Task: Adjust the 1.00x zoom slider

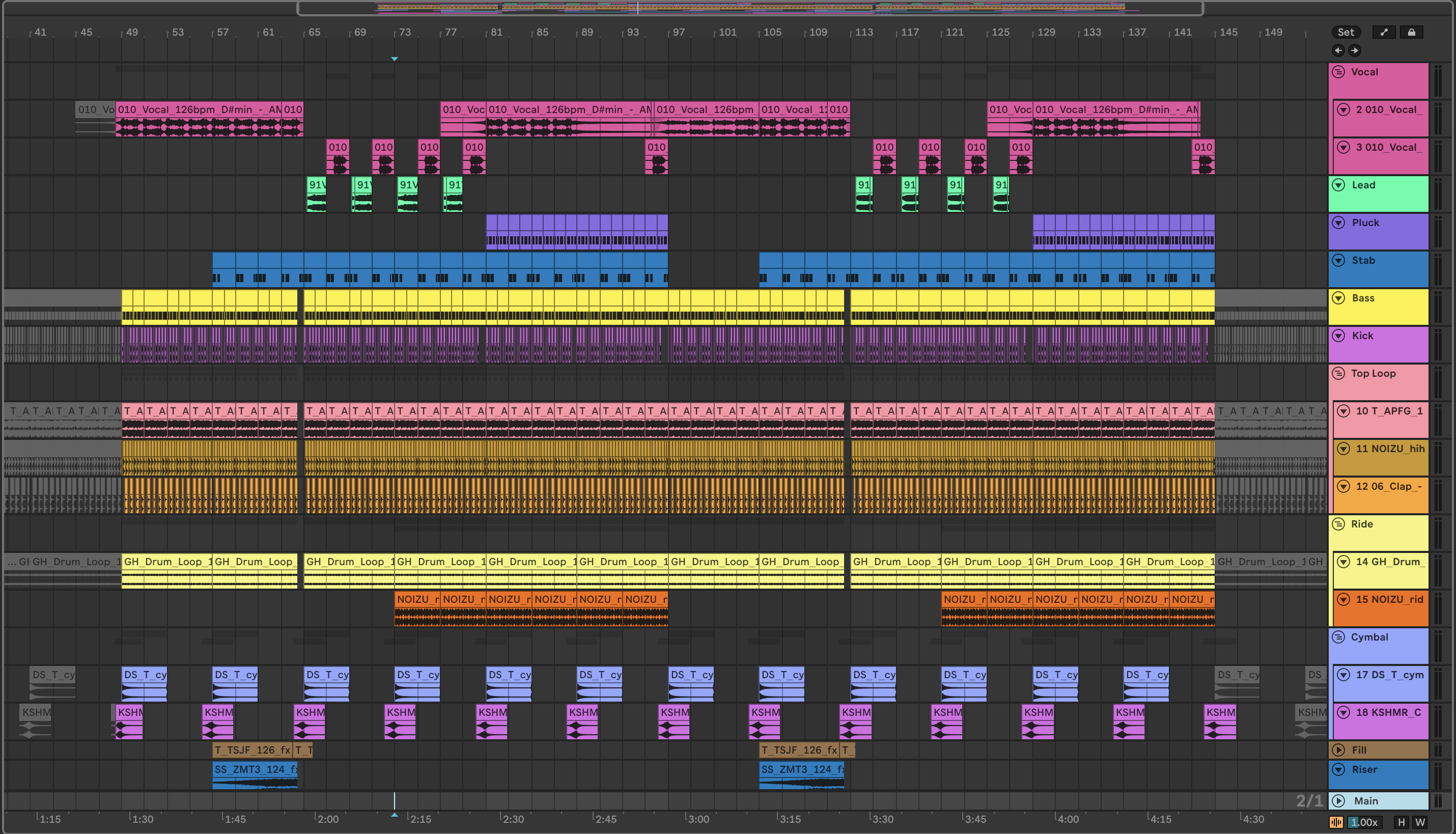Action: pyautogui.click(x=1364, y=822)
